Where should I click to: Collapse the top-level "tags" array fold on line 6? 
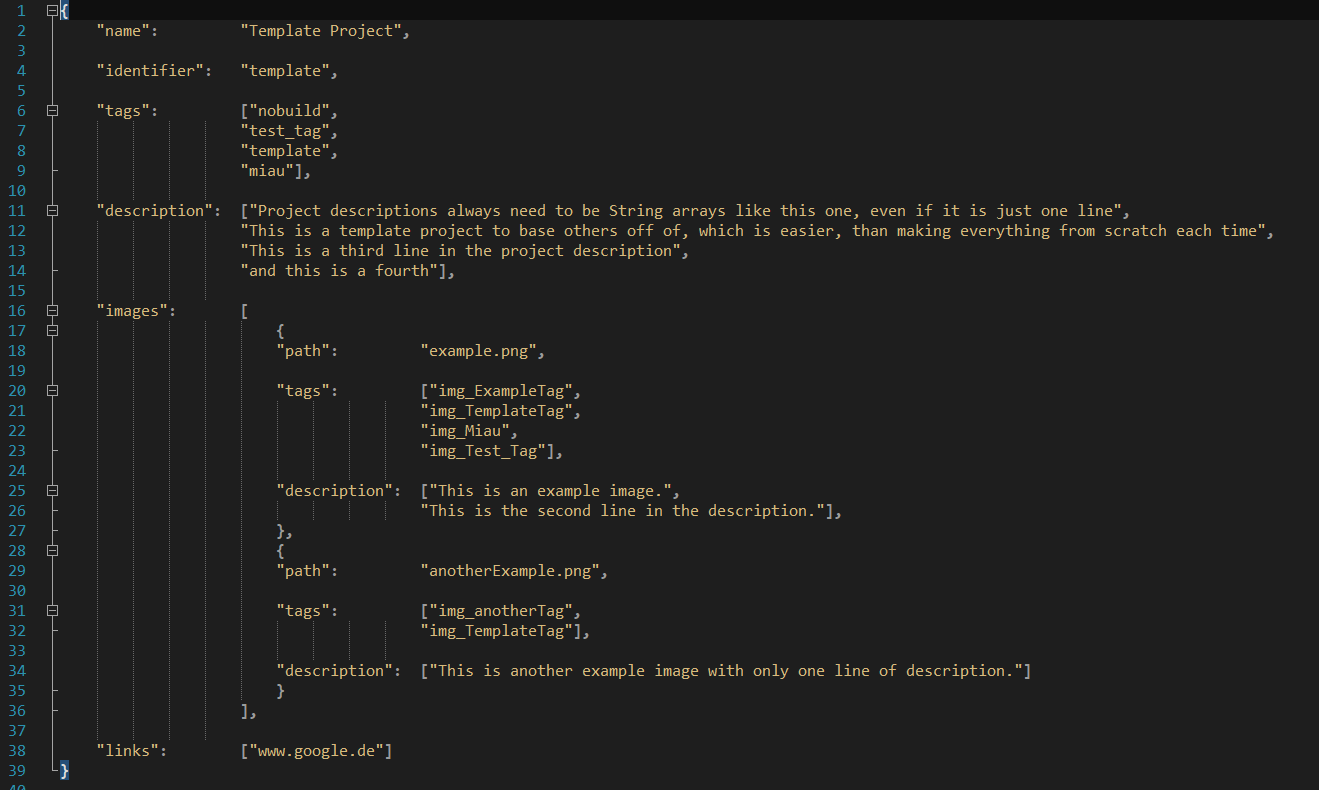coord(53,111)
